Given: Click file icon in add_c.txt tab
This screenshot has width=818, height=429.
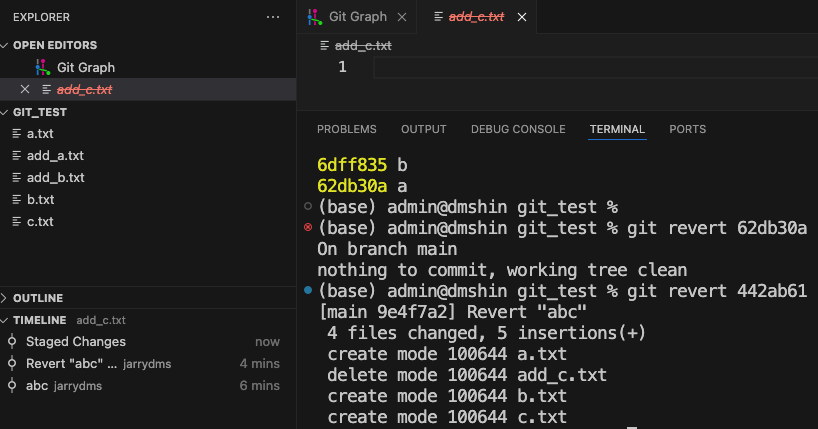Looking at the screenshot, I should pos(438,17).
